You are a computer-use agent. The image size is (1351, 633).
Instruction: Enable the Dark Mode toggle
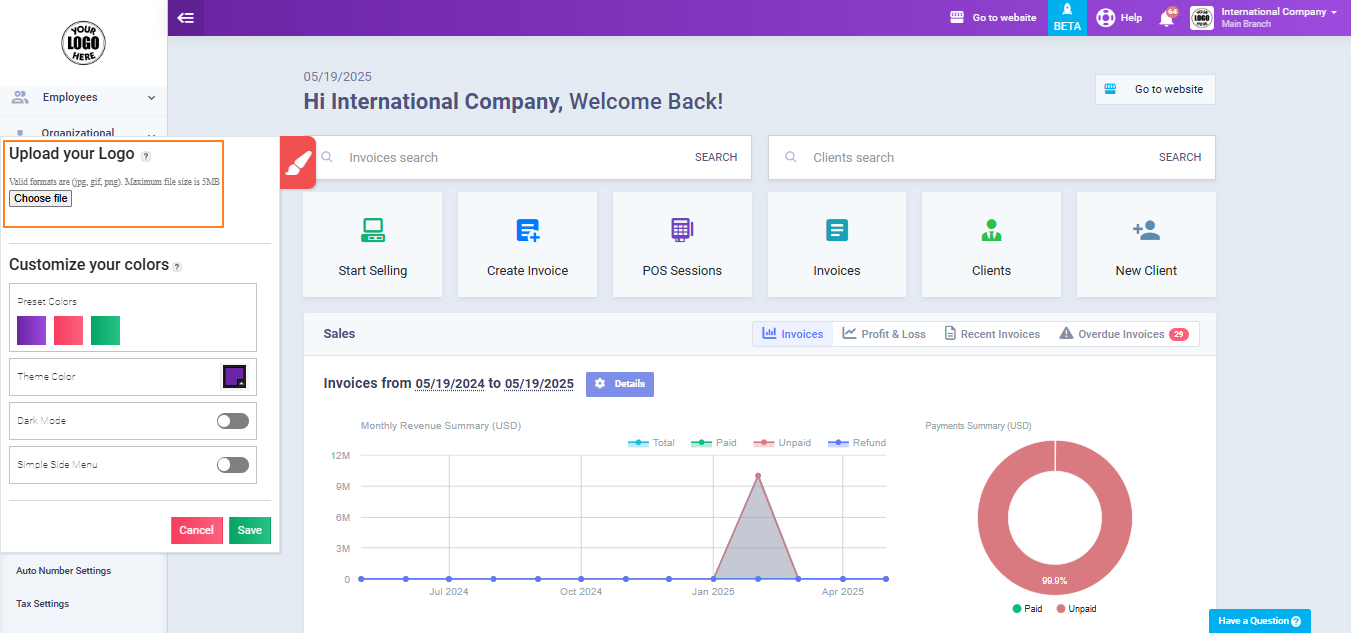point(232,421)
